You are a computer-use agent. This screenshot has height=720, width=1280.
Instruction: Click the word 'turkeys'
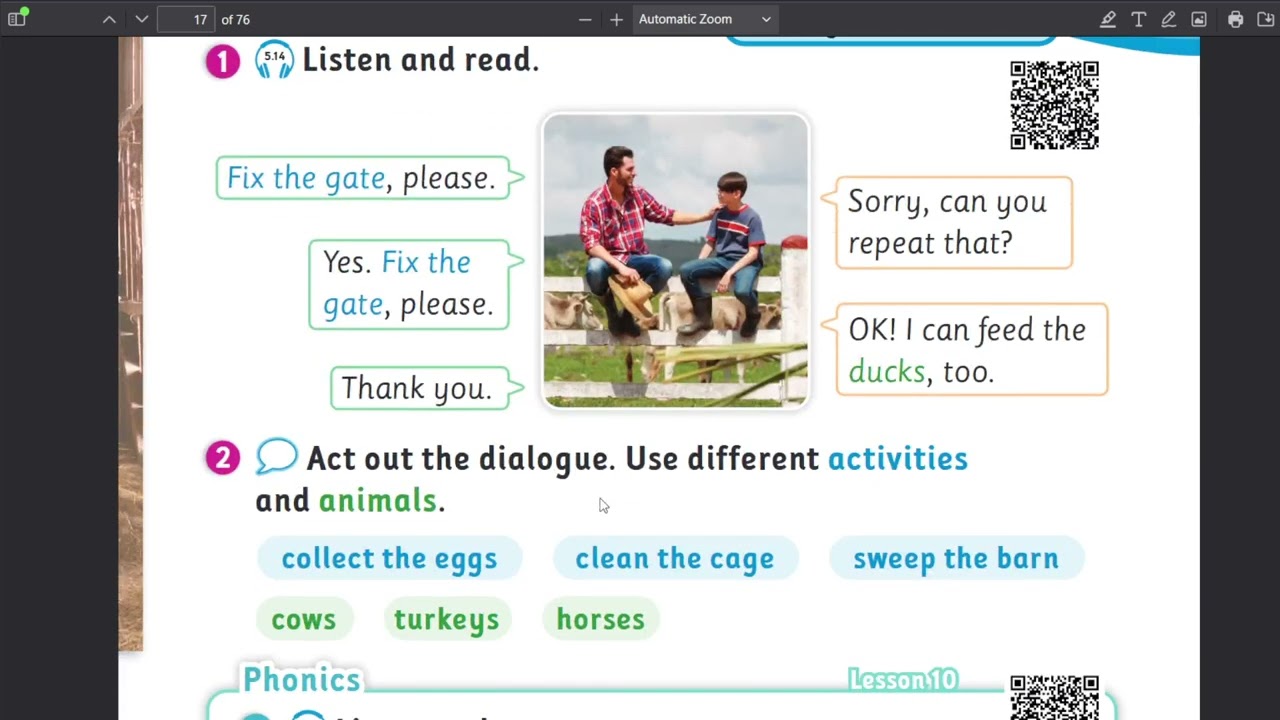tap(446, 619)
